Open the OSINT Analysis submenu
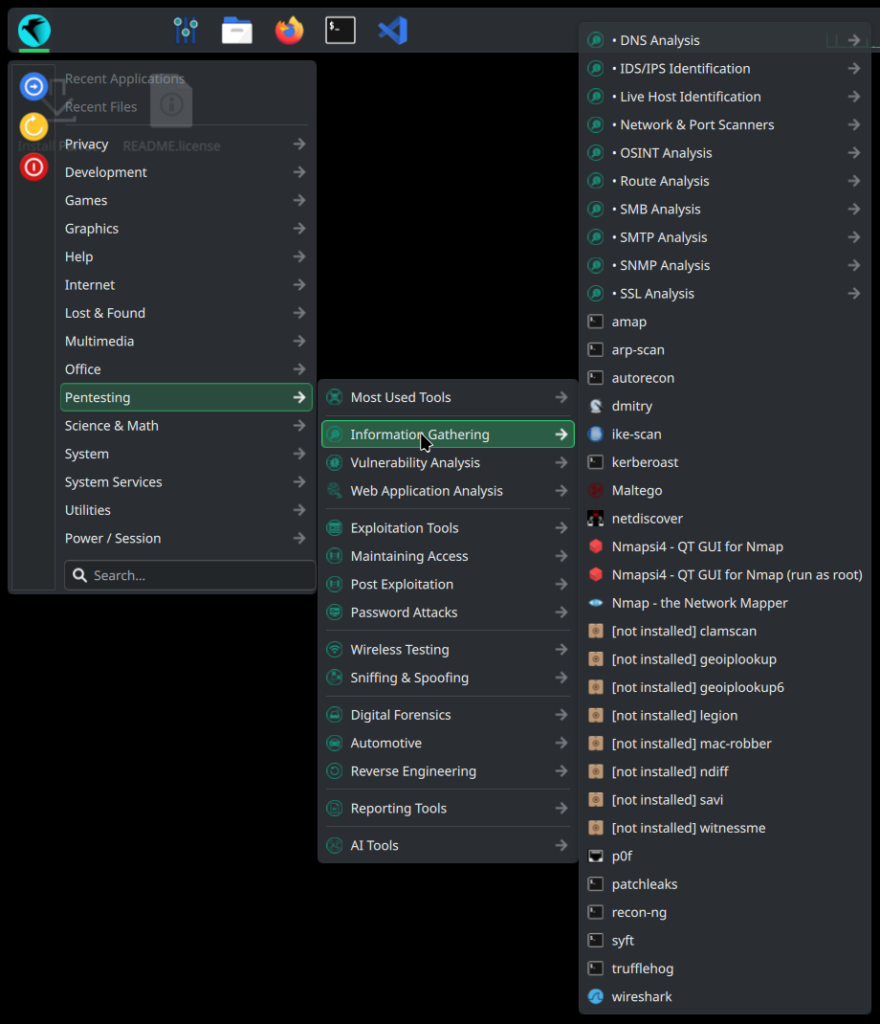The width and height of the screenshot is (880, 1024). [x=725, y=153]
